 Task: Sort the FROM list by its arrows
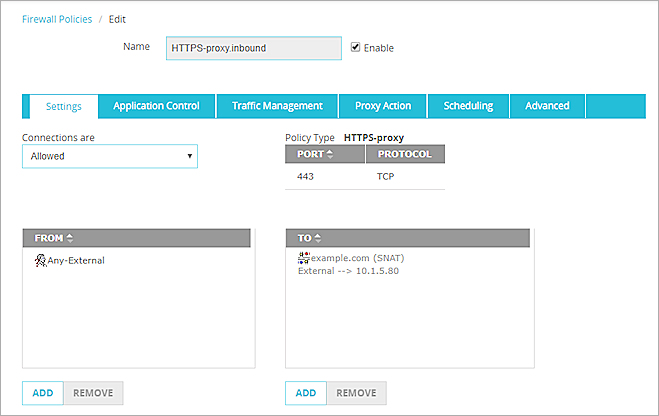[x=70, y=238]
